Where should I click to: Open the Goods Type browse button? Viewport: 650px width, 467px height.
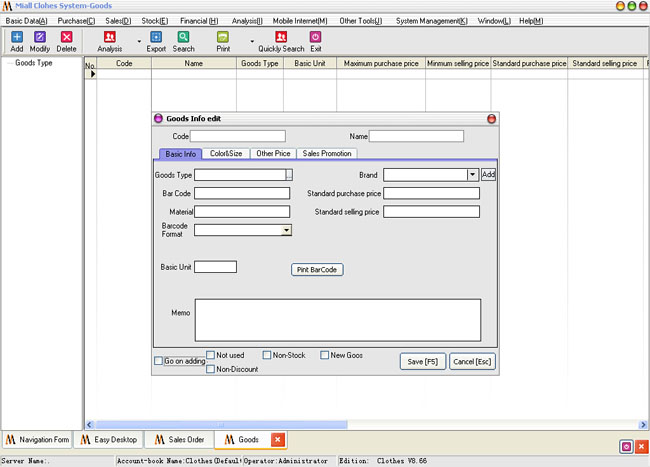[x=289, y=175]
